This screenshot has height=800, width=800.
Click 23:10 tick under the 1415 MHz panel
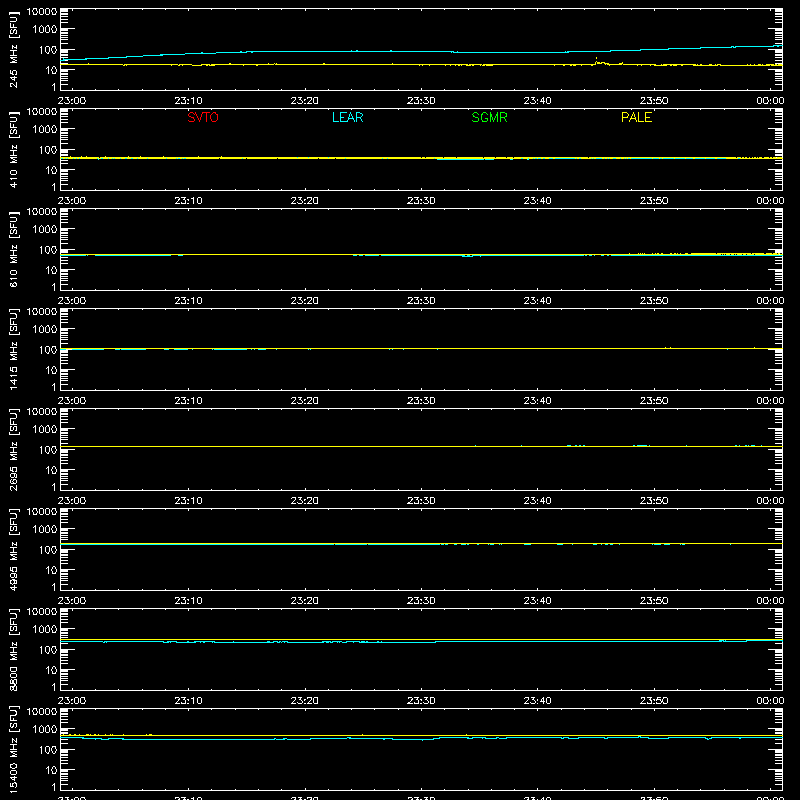[188, 401]
